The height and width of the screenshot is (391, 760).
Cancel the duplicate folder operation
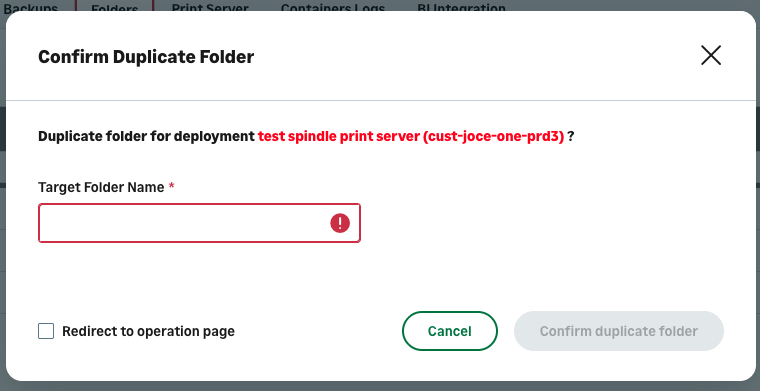[x=449, y=331]
